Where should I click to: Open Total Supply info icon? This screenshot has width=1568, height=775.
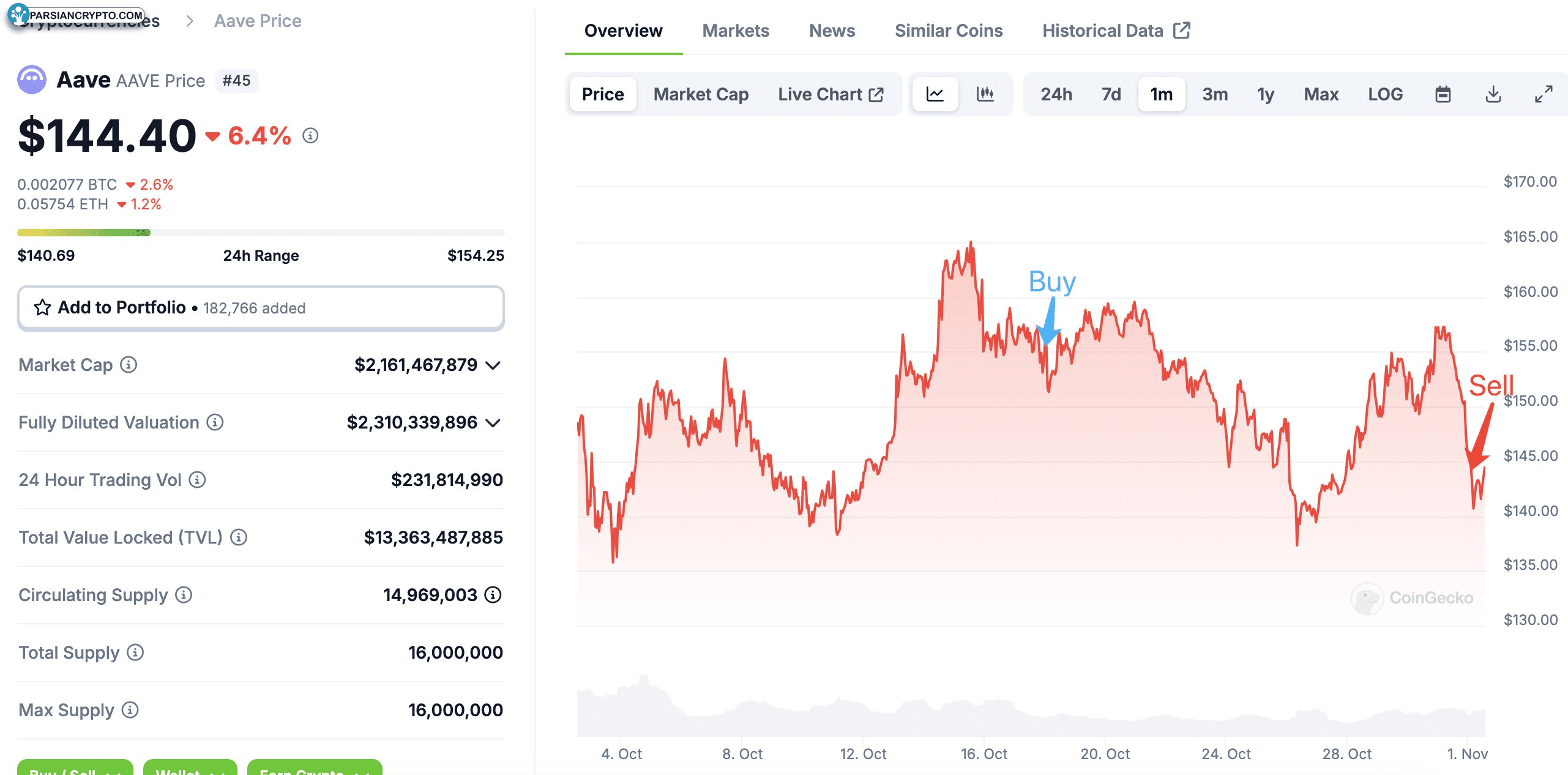point(135,653)
